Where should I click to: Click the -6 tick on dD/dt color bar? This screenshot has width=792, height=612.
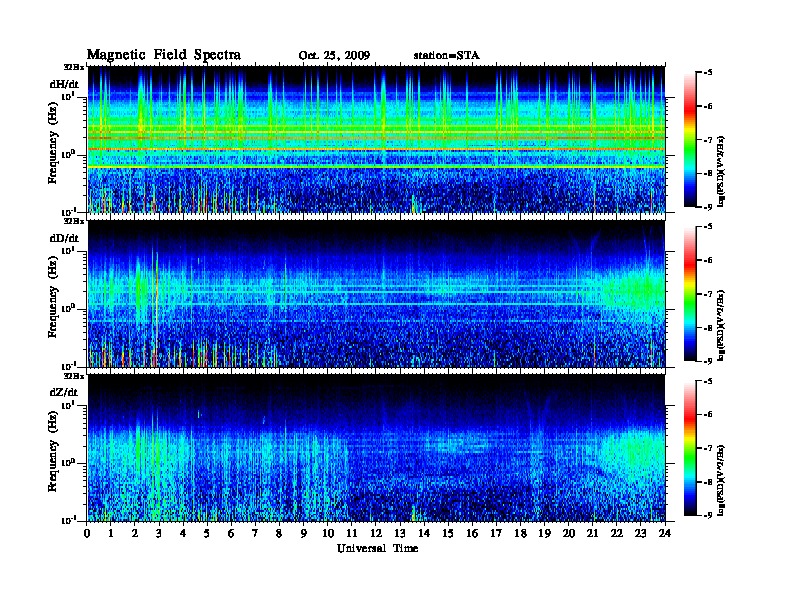pyautogui.click(x=709, y=261)
